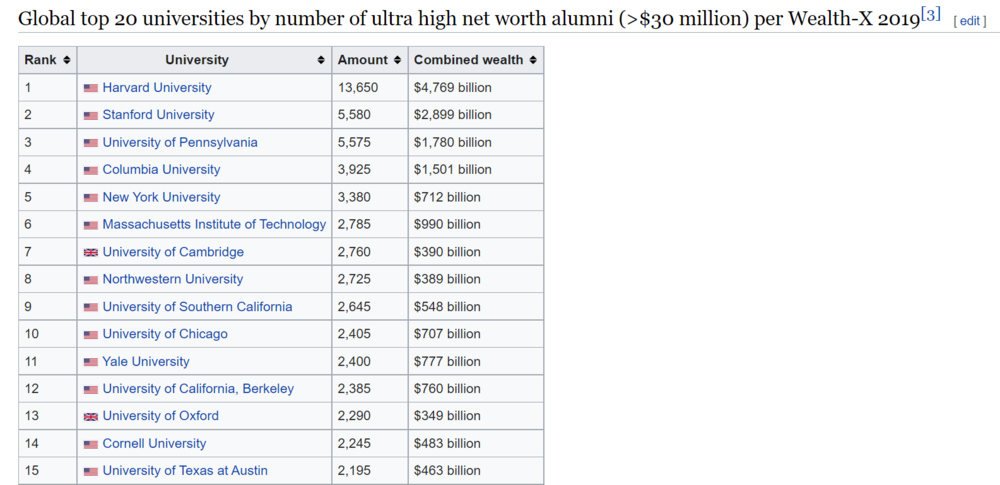
Task: Open University of Southern California link
Action: (197, 307)
